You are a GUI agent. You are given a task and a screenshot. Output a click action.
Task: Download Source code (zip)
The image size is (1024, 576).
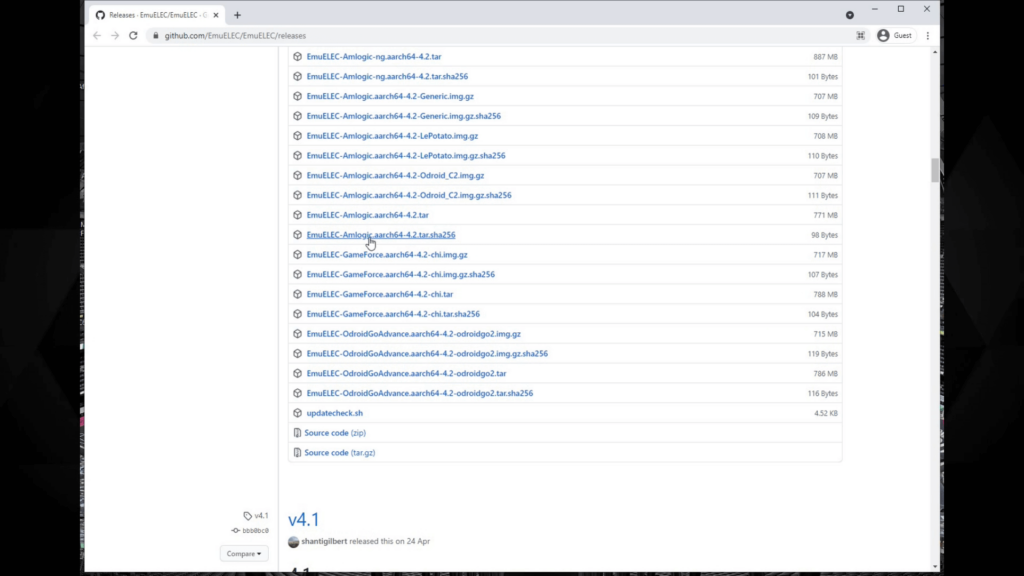(335, 433)
